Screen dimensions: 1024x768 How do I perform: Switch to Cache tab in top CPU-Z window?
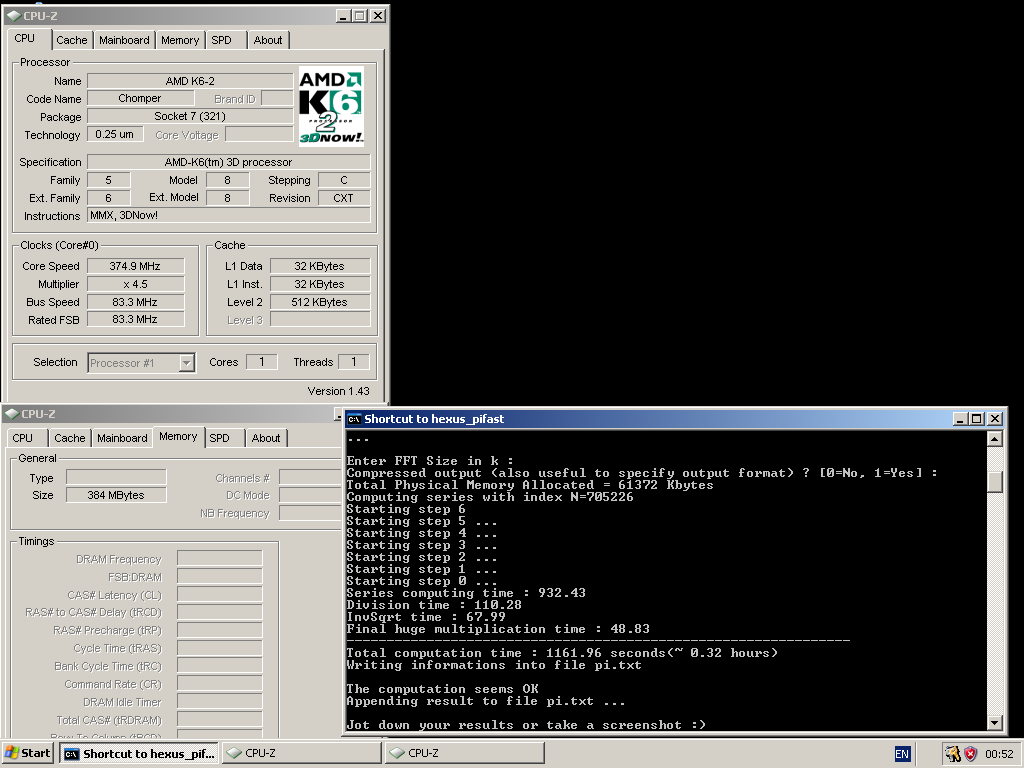click(71, 40)
